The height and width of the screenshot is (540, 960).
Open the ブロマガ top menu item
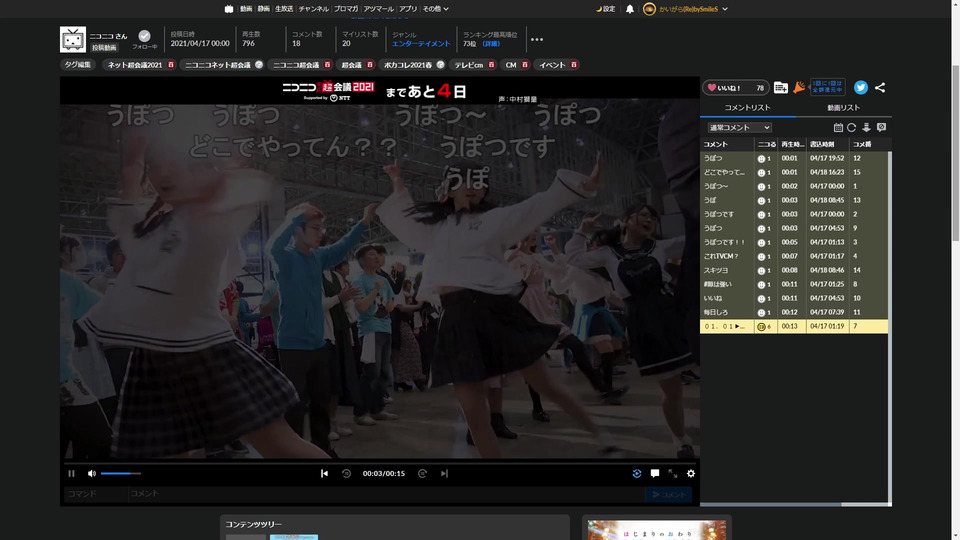point(347,9)
